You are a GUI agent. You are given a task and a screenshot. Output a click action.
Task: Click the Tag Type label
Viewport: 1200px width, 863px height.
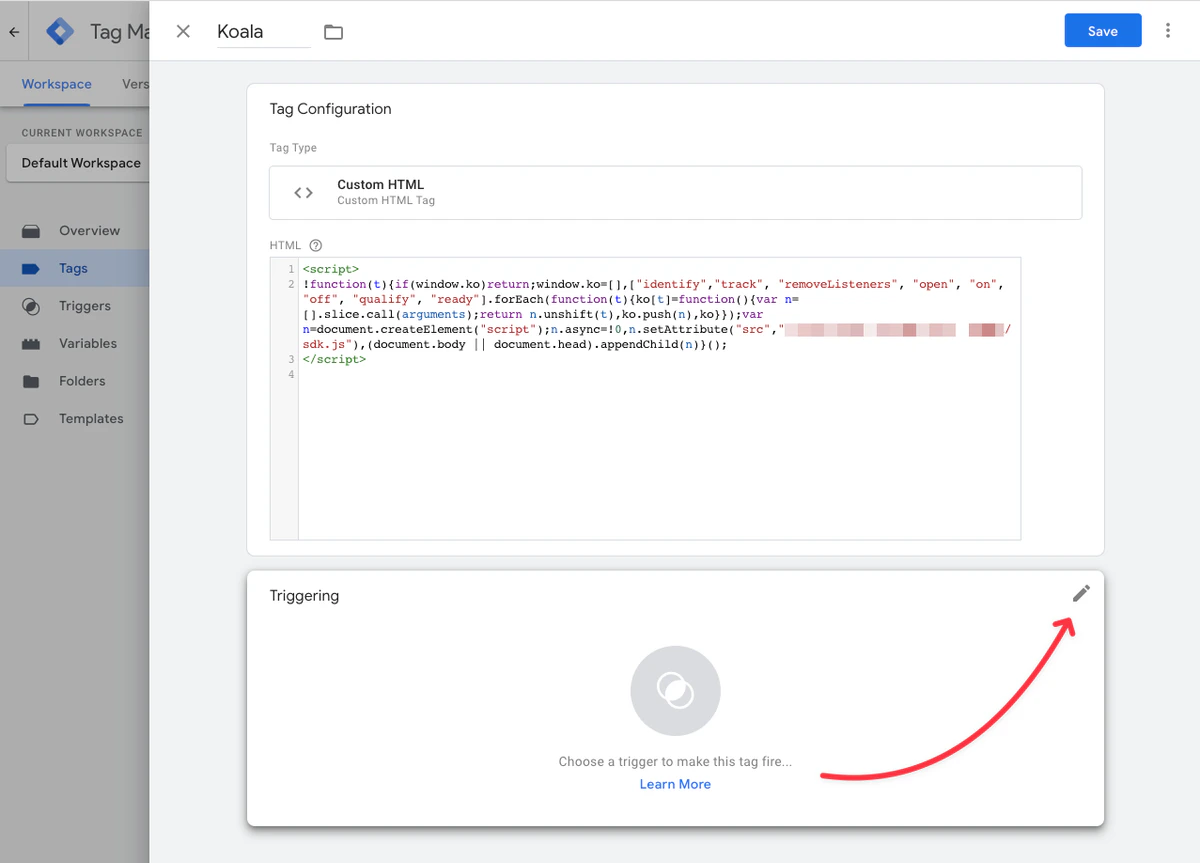[293, 148]
